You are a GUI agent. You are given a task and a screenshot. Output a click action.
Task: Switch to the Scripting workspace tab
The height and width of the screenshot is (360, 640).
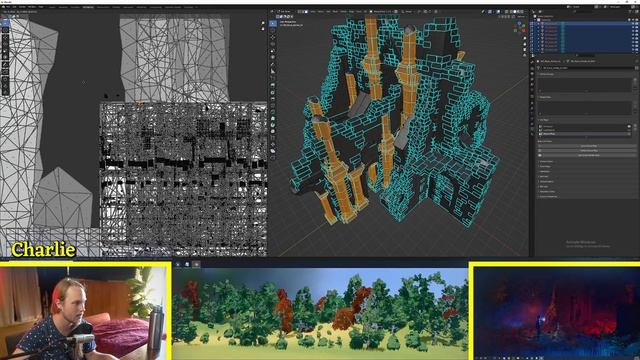coord(188,7)
